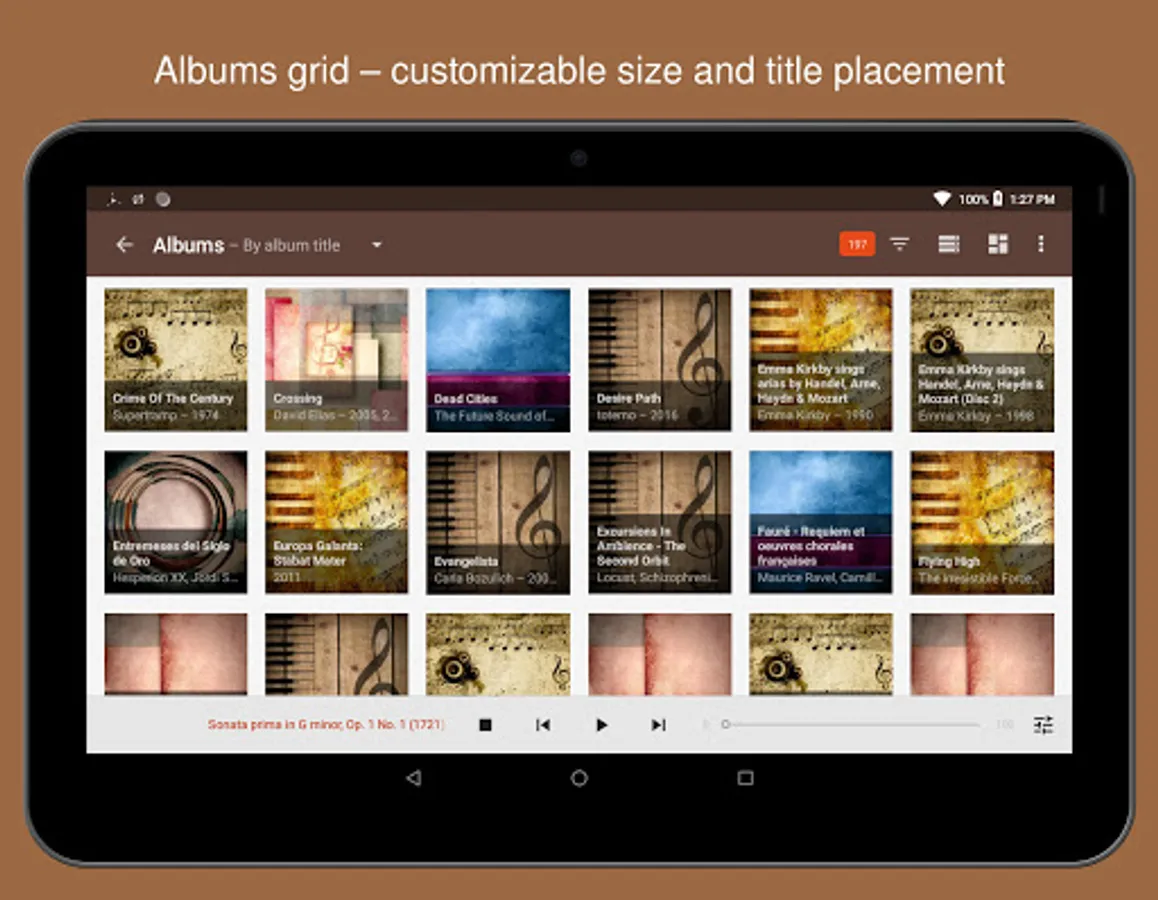Open Excursions In Ambience album

[659, 522]
